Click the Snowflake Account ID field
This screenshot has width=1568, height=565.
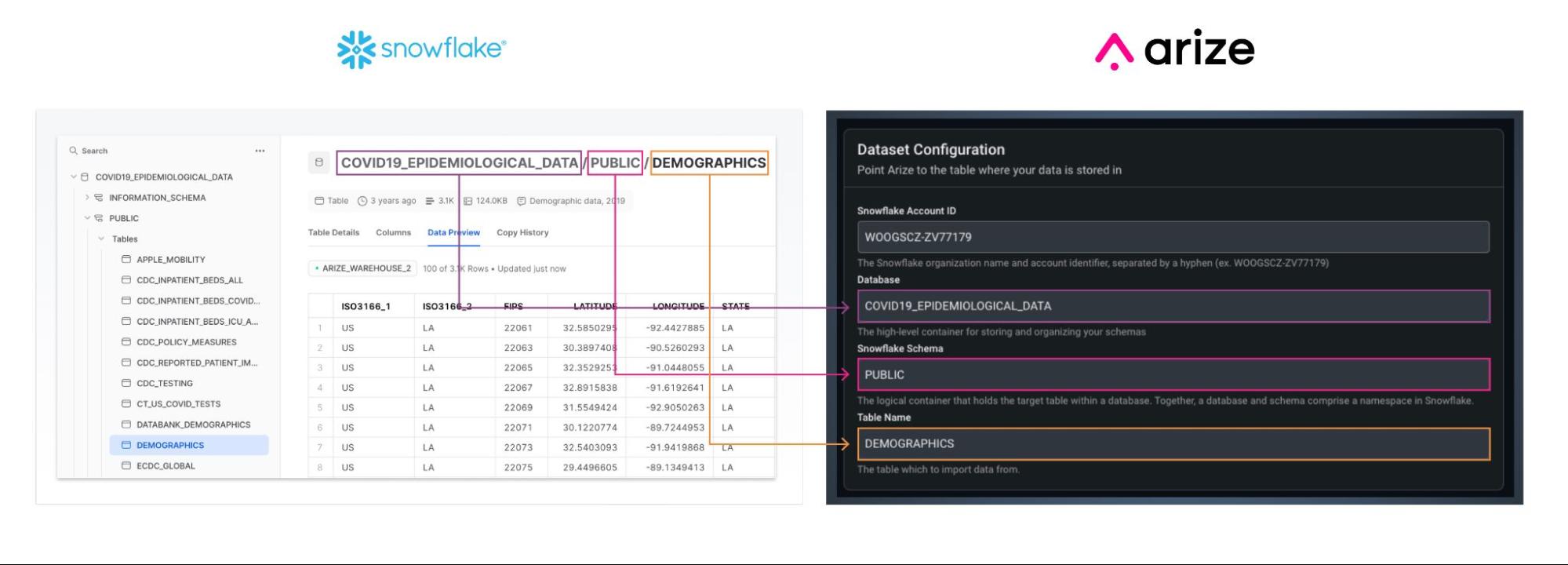tap(1173, 237)
